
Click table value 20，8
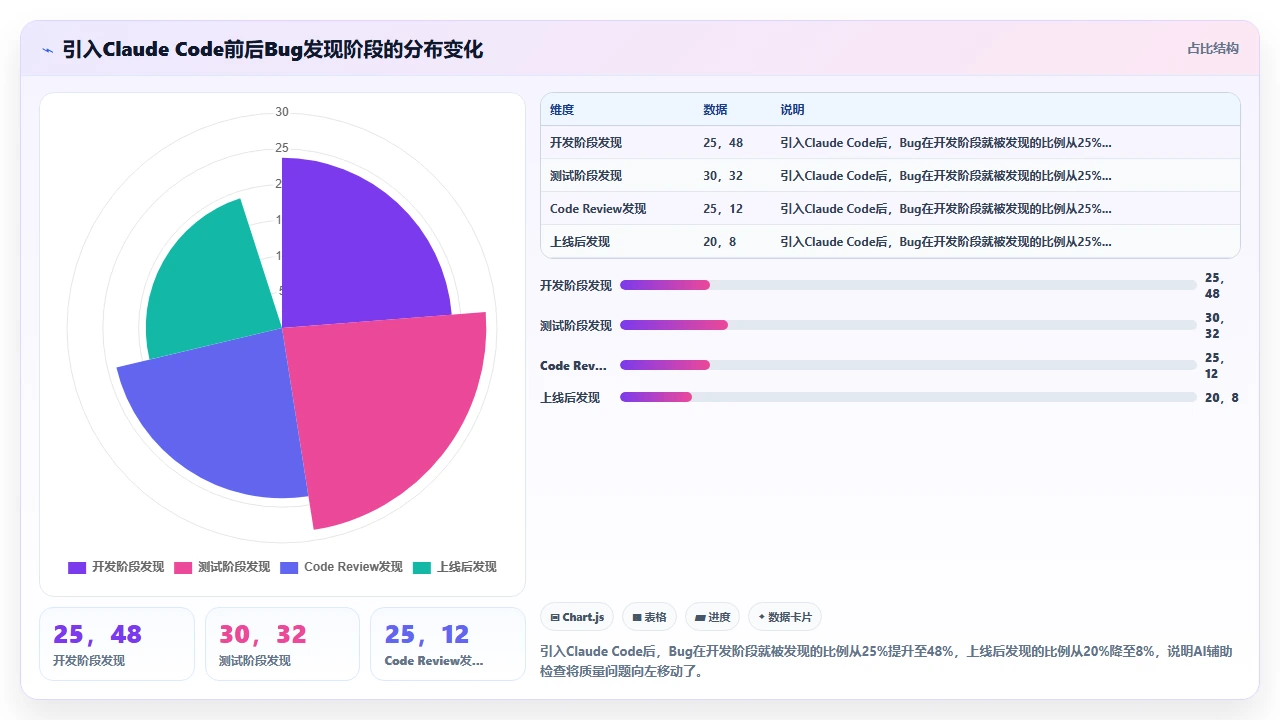[x=720, y=242]
